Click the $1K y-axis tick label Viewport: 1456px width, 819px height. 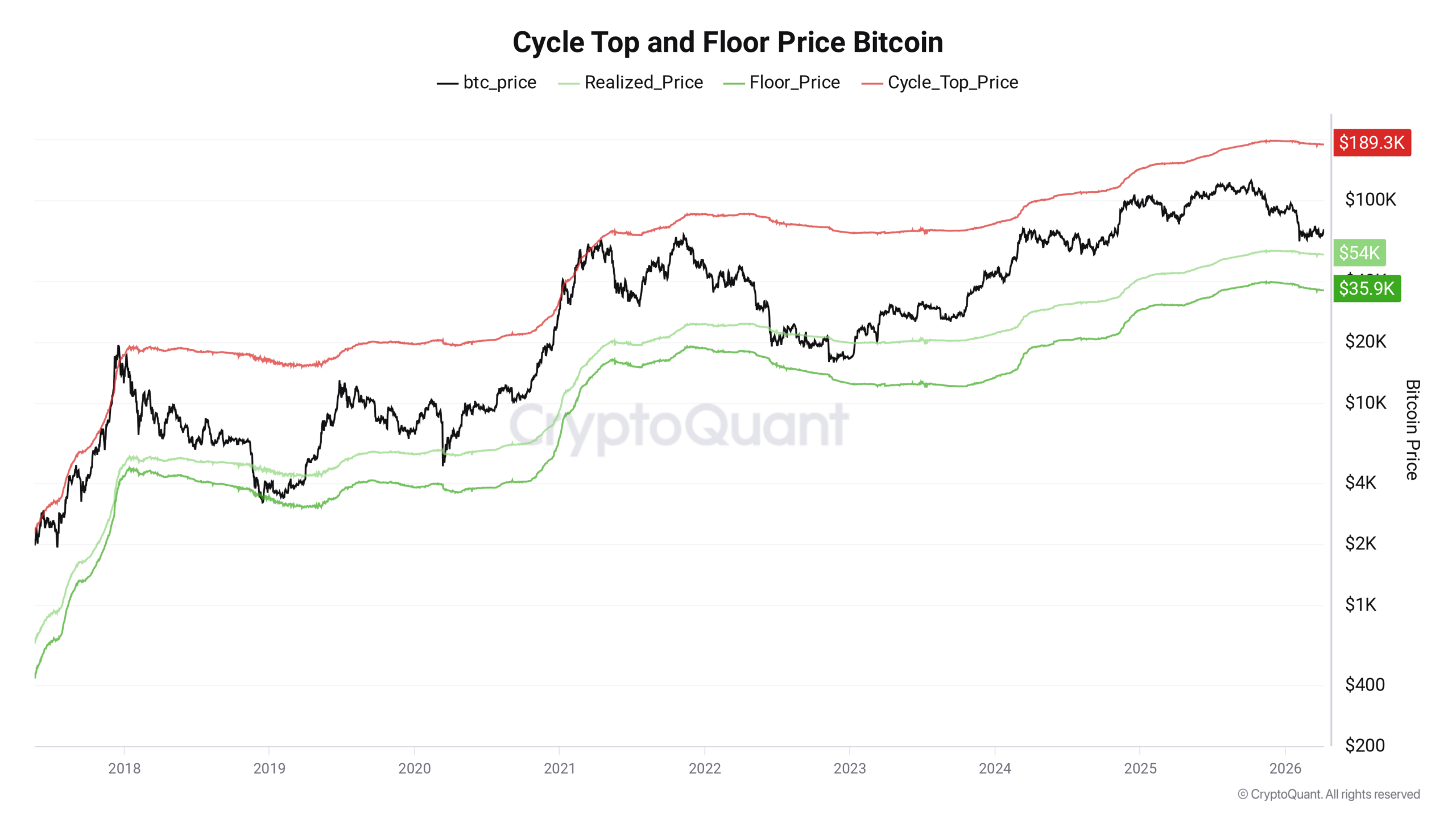(x=1360, y=605)
